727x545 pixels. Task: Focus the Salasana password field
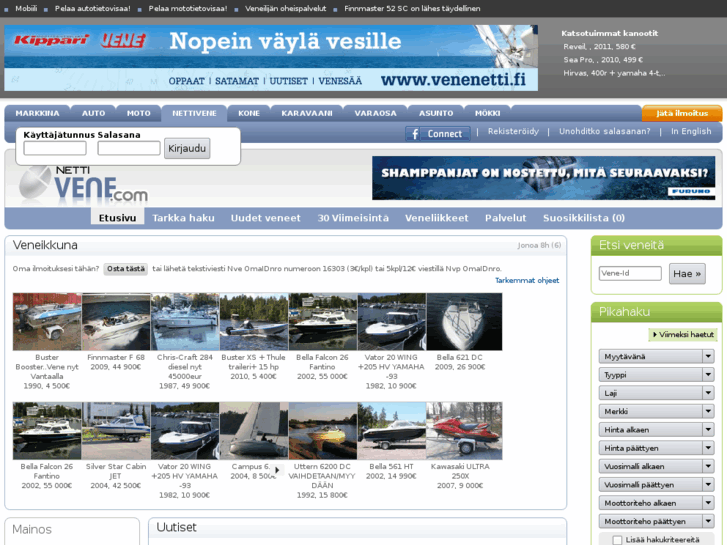[129, 148]
